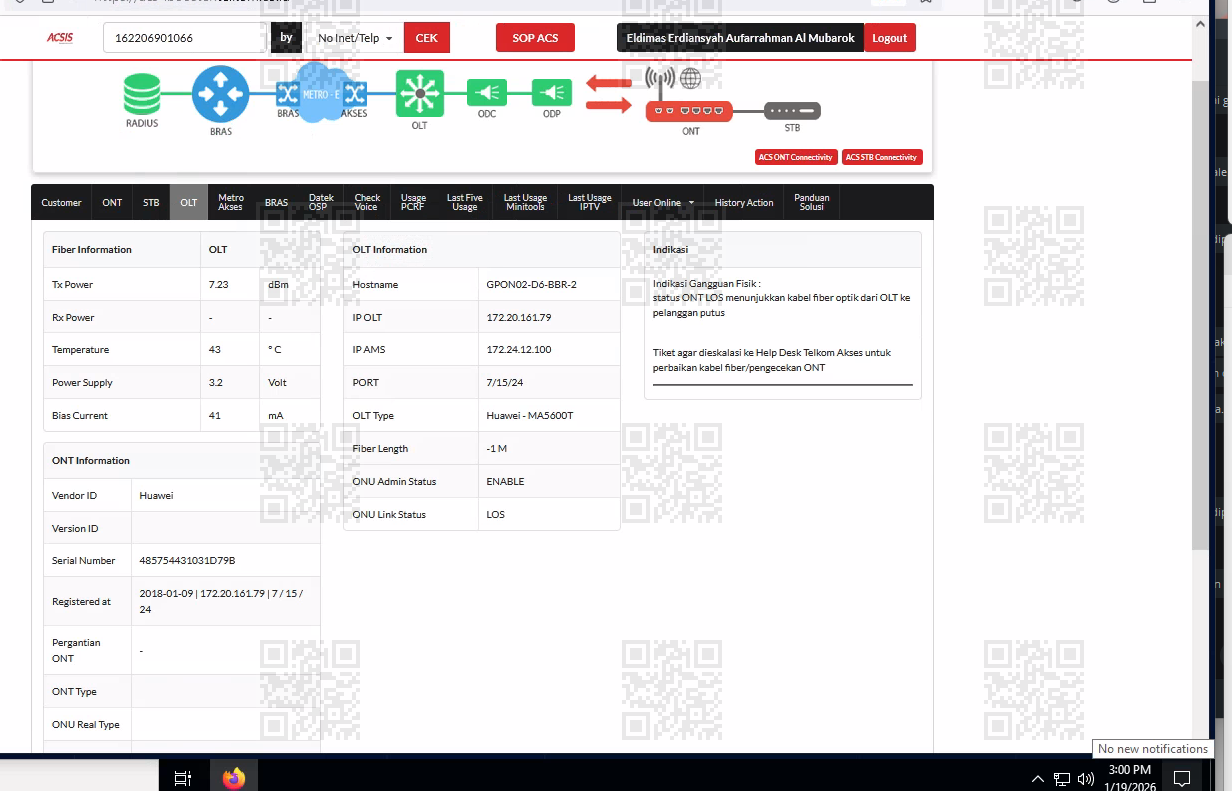
Task: Click IP OLT value 172.20.161.79
Action: tap(518, 318)
